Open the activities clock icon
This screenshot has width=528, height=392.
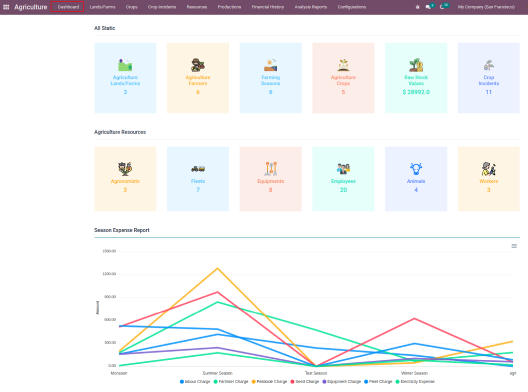[442, 7]
